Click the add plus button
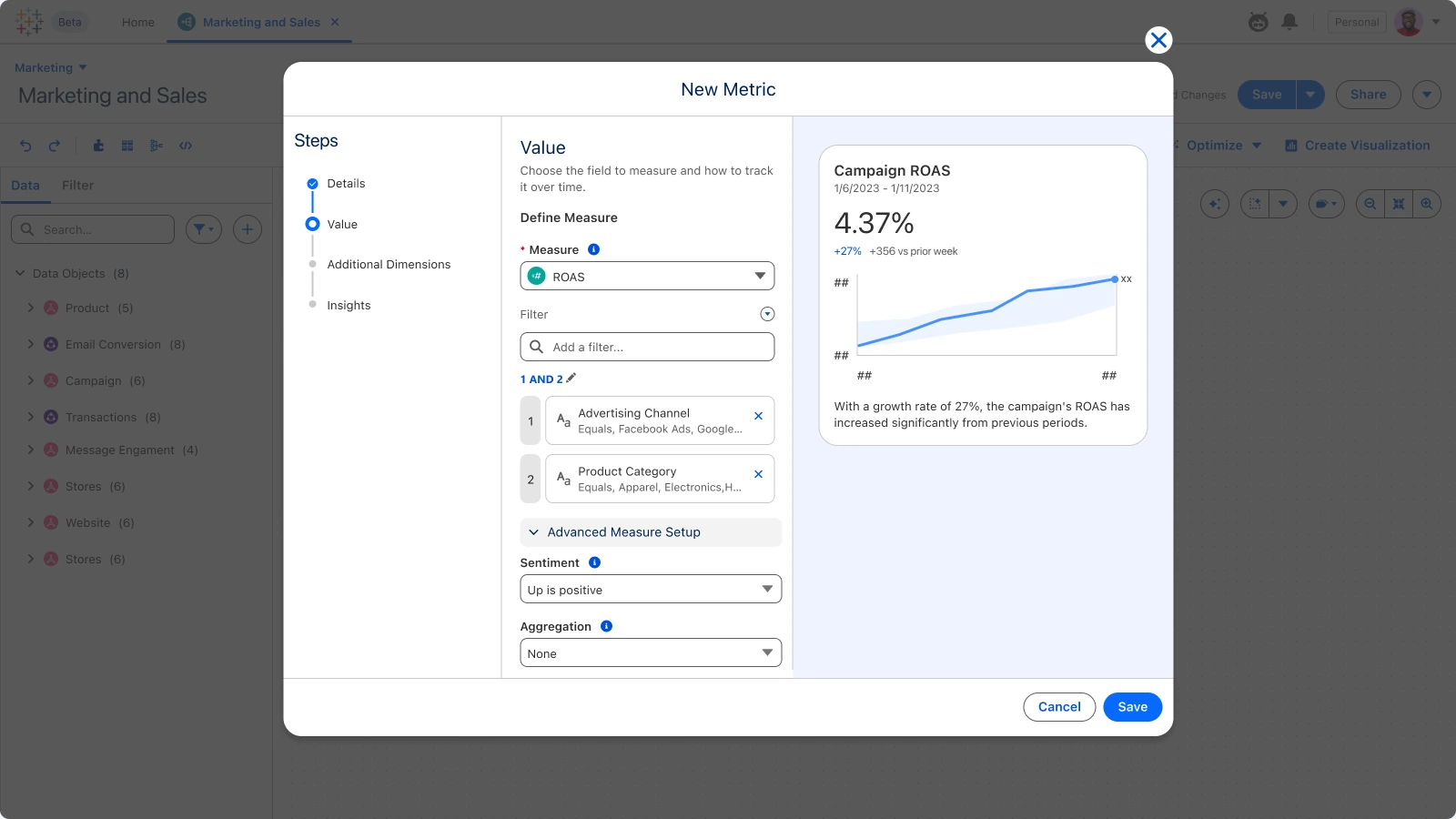This screenshot has height=819, width=1456. 248,229
